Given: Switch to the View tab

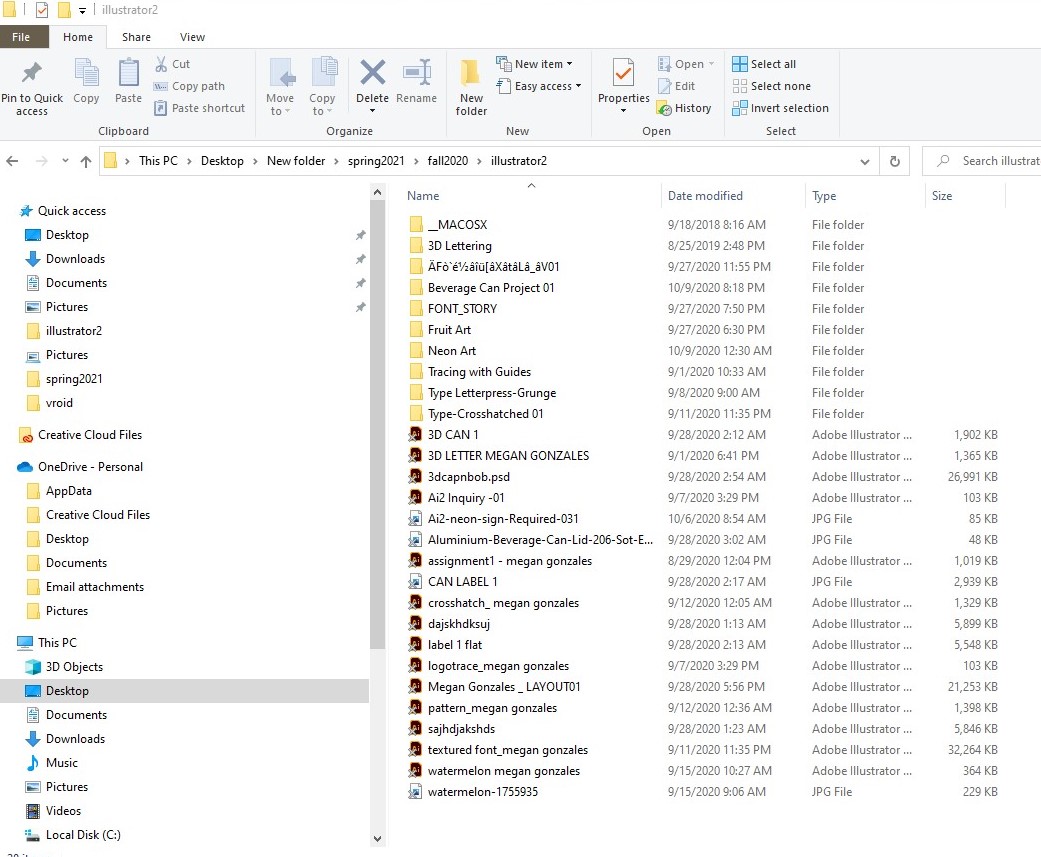Looking at the screenshot, I should coord(192,37).
